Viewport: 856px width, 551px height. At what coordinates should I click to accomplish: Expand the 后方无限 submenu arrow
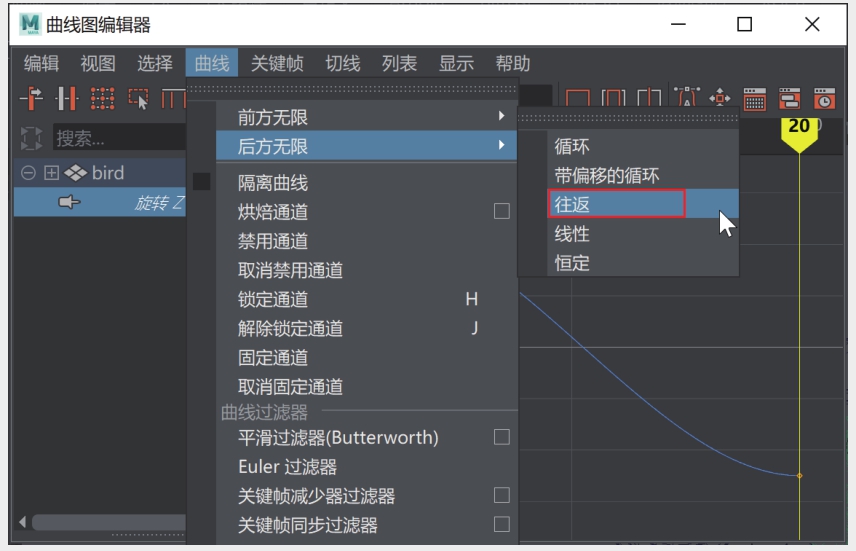click(x=501, y=145)
